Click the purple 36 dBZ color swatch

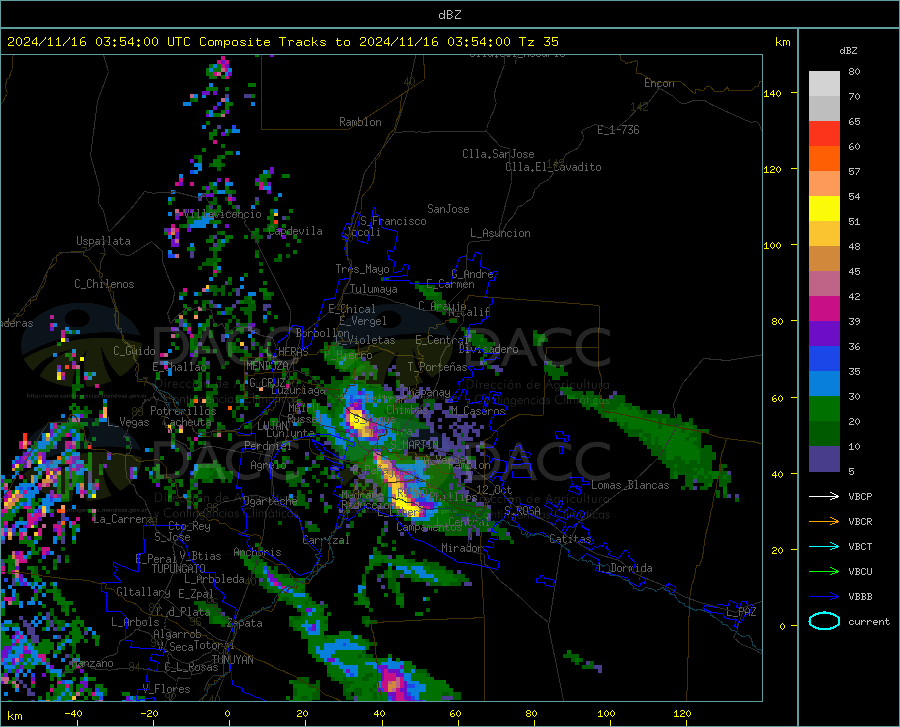[824, 334]
